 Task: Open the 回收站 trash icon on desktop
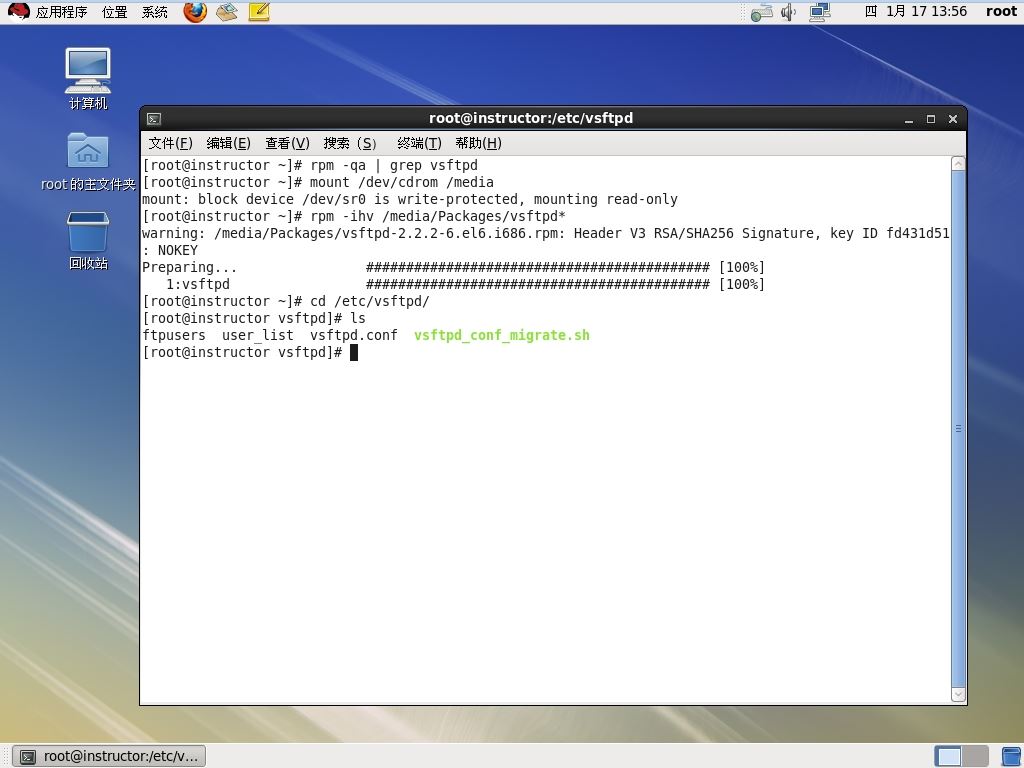88,240
